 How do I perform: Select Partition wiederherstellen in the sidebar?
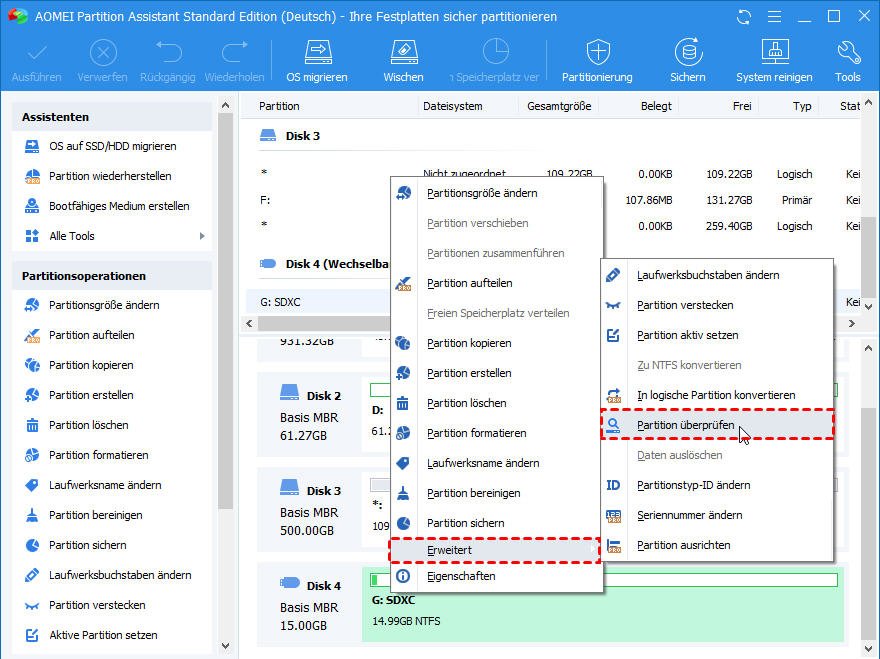[x=110, y=176]
